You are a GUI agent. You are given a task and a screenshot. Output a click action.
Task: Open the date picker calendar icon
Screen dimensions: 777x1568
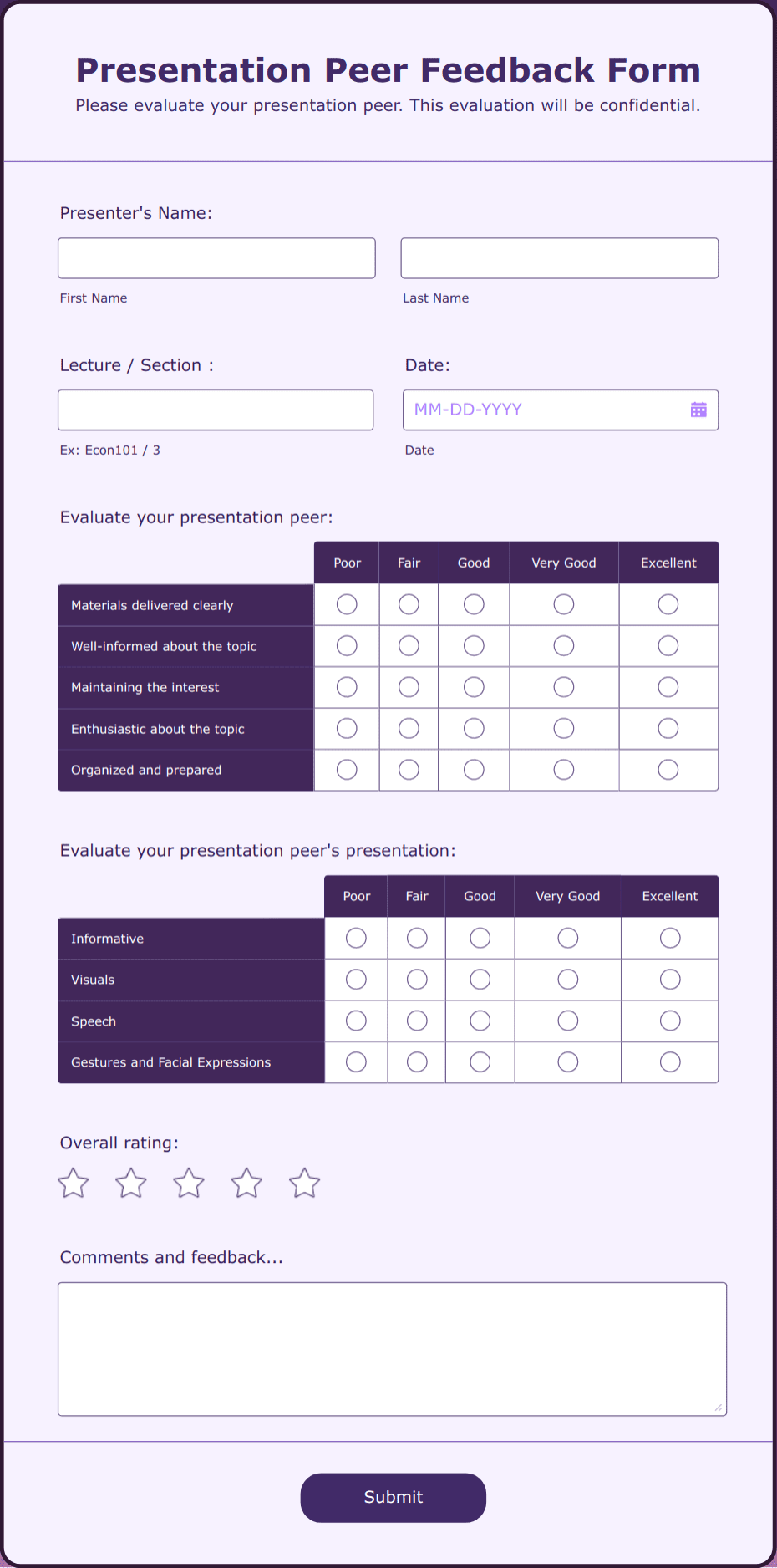pos(698,410)
